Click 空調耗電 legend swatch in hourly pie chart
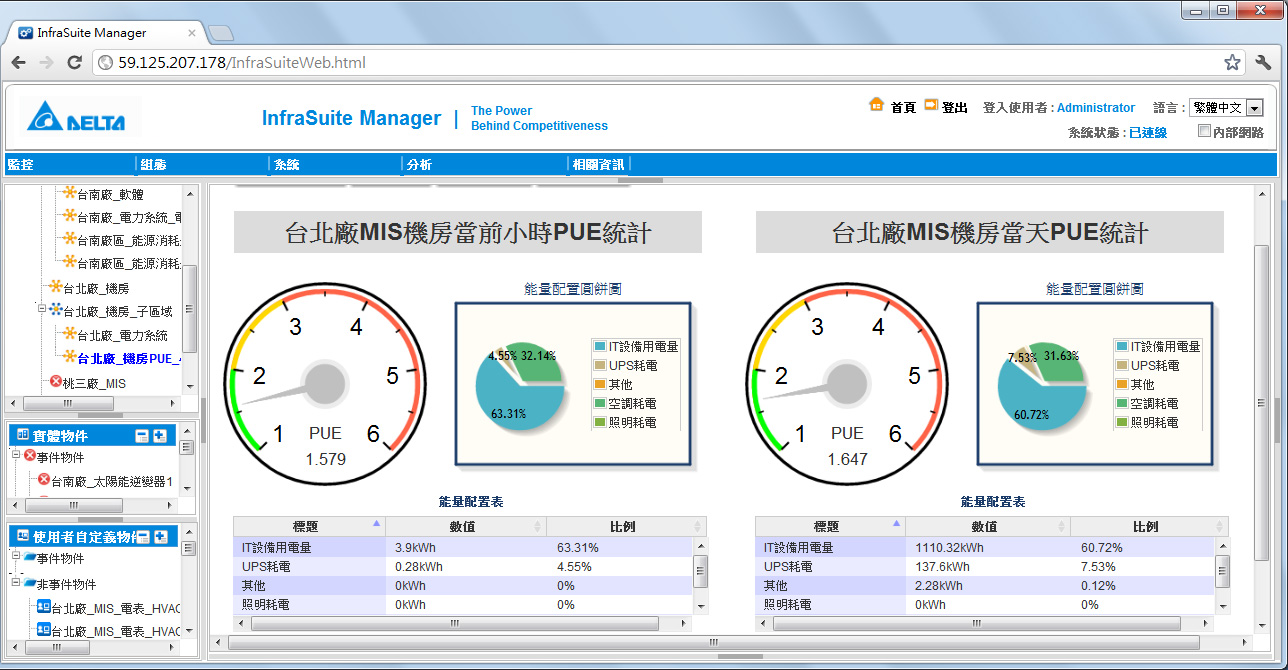Image resolution: width=1288 pixels, height=670 pixels. 600,403
